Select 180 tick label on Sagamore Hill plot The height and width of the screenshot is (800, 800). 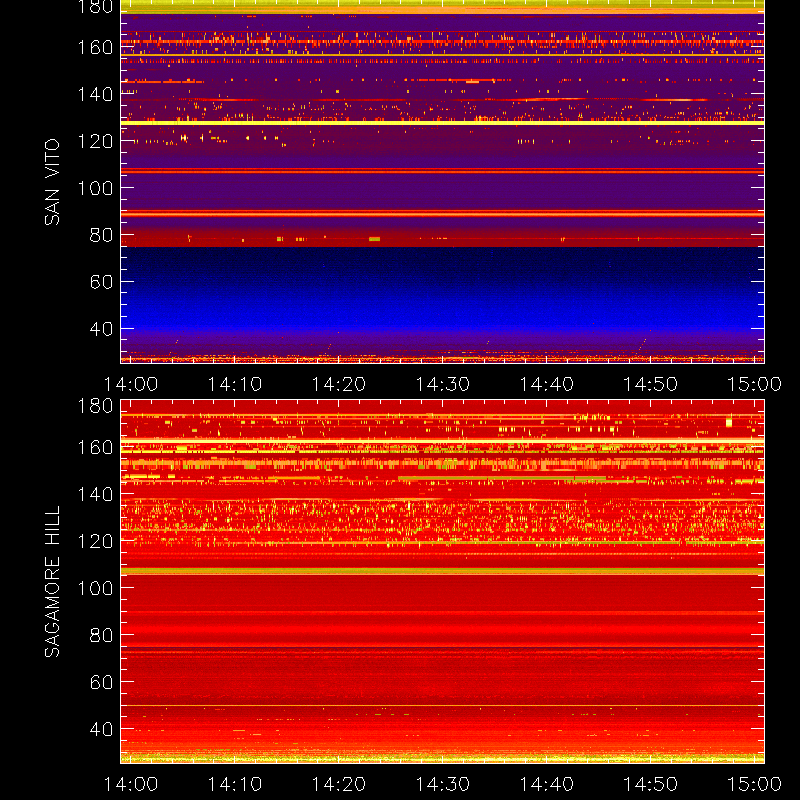pyautogui.click(x=95, y=406)
